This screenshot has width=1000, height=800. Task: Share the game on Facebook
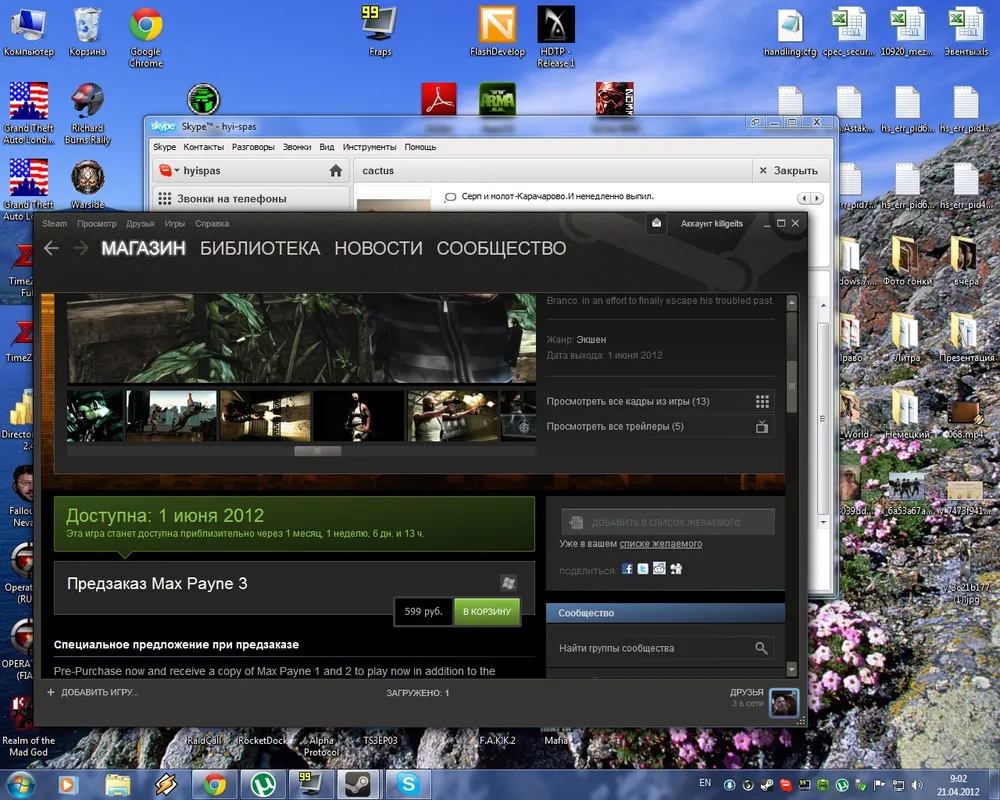tap(627, 569)
